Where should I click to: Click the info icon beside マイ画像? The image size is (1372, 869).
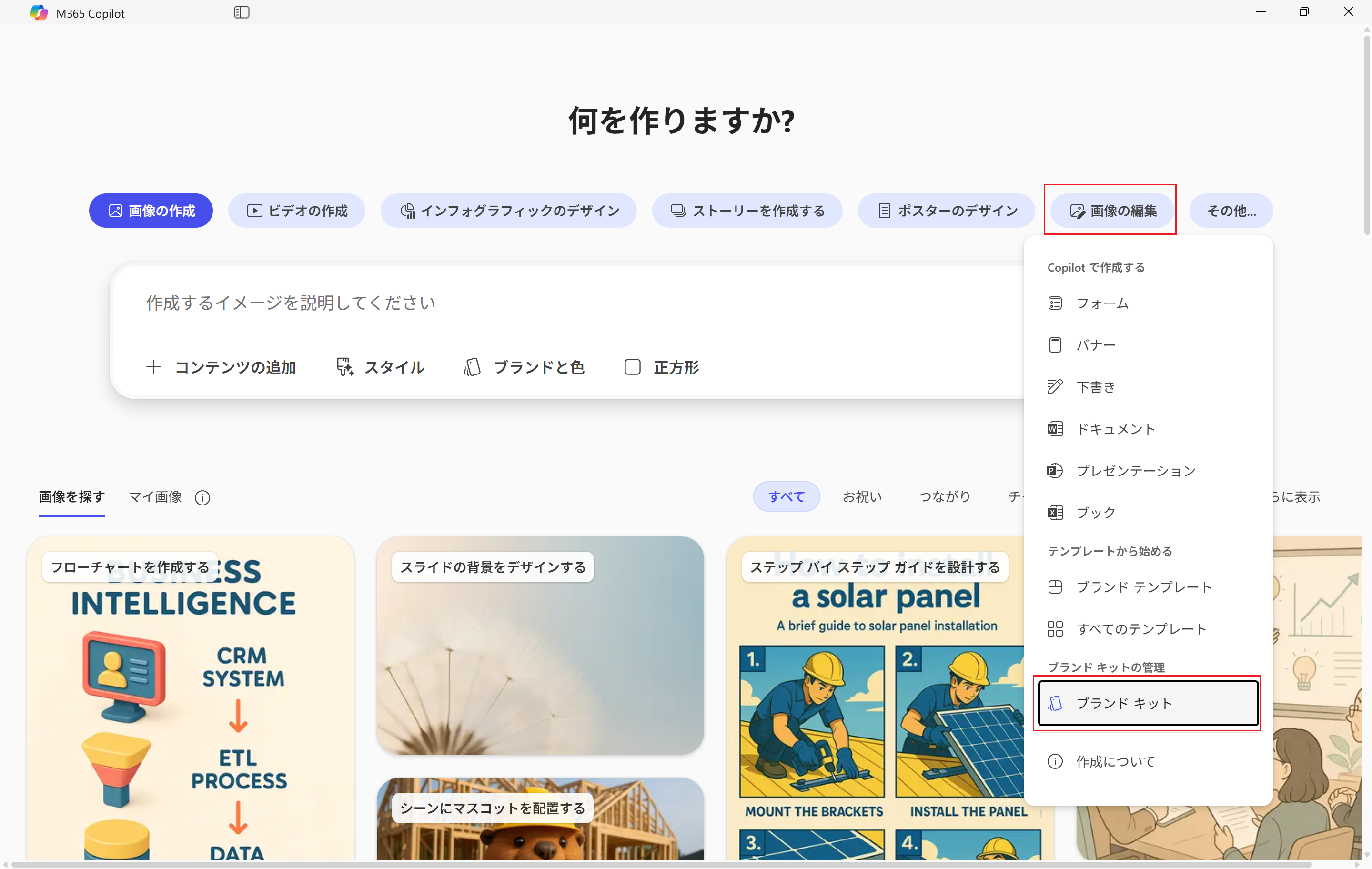pos(202,497)
